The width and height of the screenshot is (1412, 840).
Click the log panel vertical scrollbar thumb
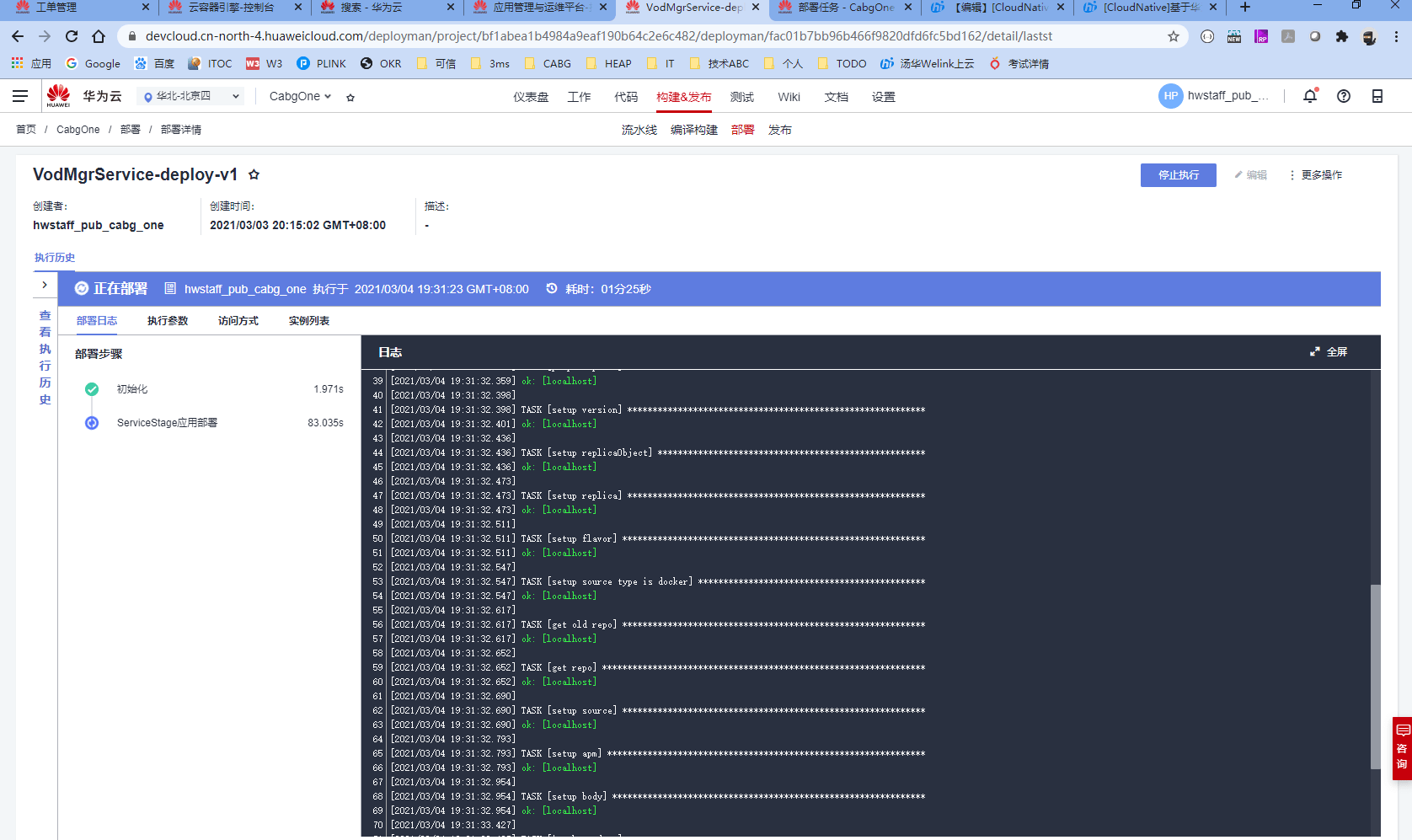click(x=1376, y=677)
